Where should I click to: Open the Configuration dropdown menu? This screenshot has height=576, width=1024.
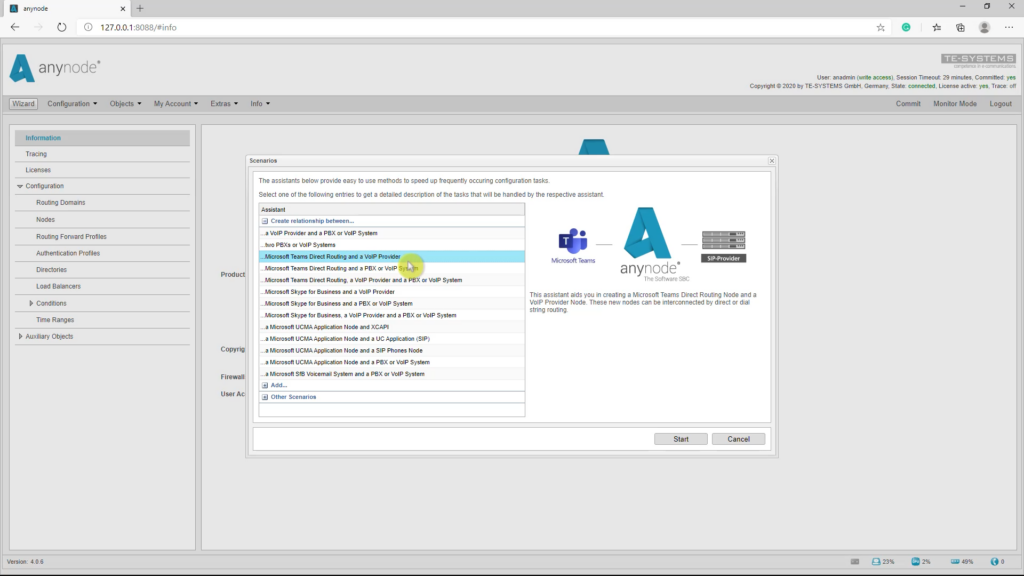point(72,104)
